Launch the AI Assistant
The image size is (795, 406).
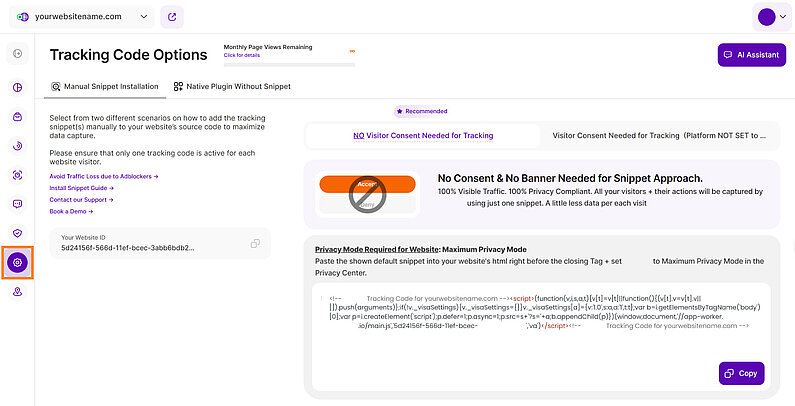(738, 55)
